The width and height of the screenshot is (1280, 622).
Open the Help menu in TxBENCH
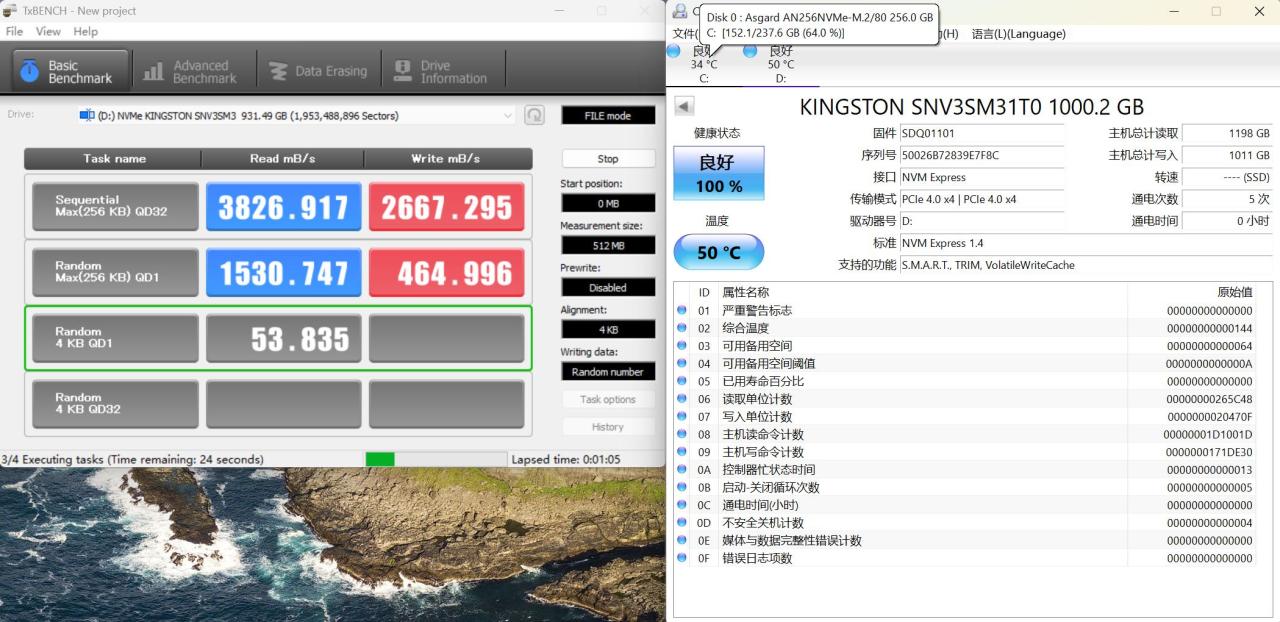[86, 31]
